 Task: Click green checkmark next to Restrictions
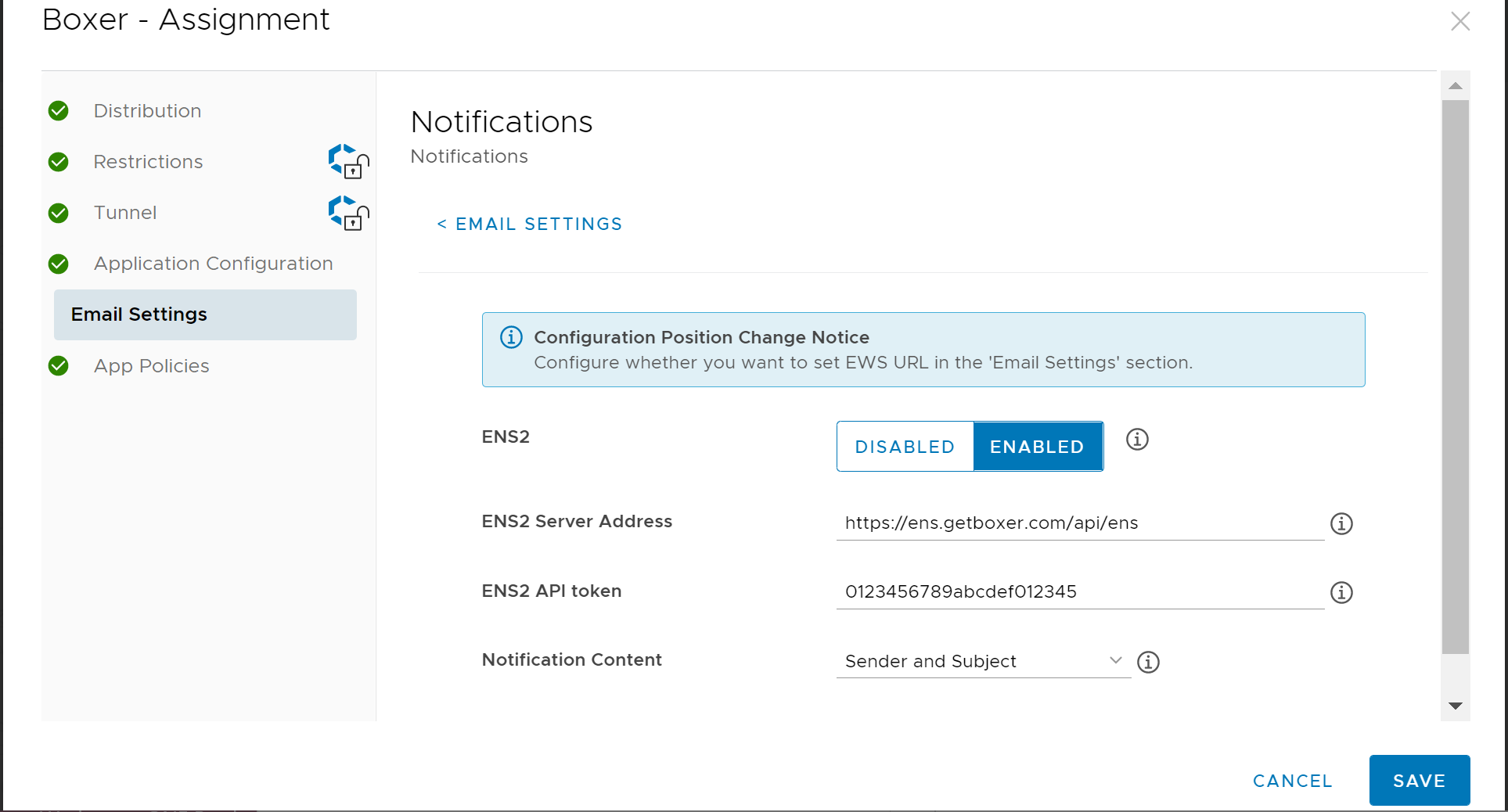point(59,162)
